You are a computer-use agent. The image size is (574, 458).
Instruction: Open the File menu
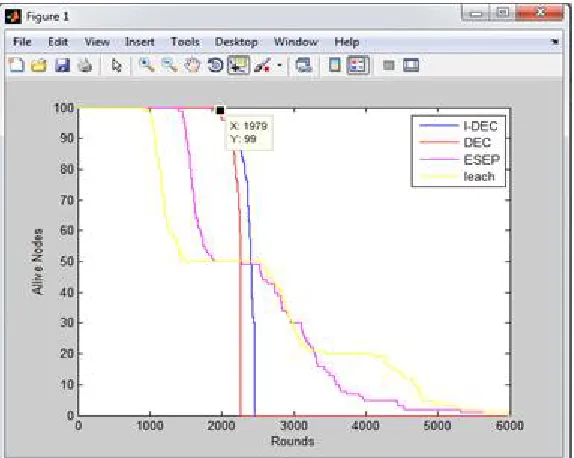22,42
